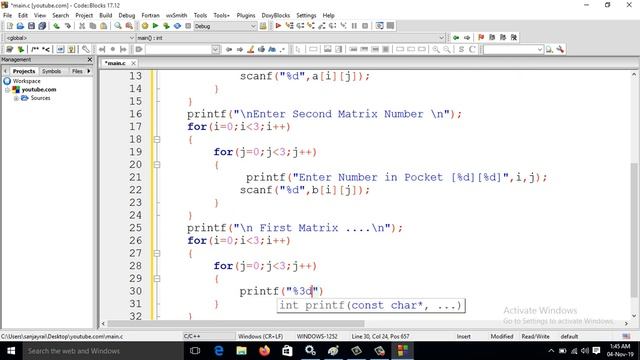640x360 pixels.
Task: Build the project with the yellow gear icon
Action: (x=144, y=26)
